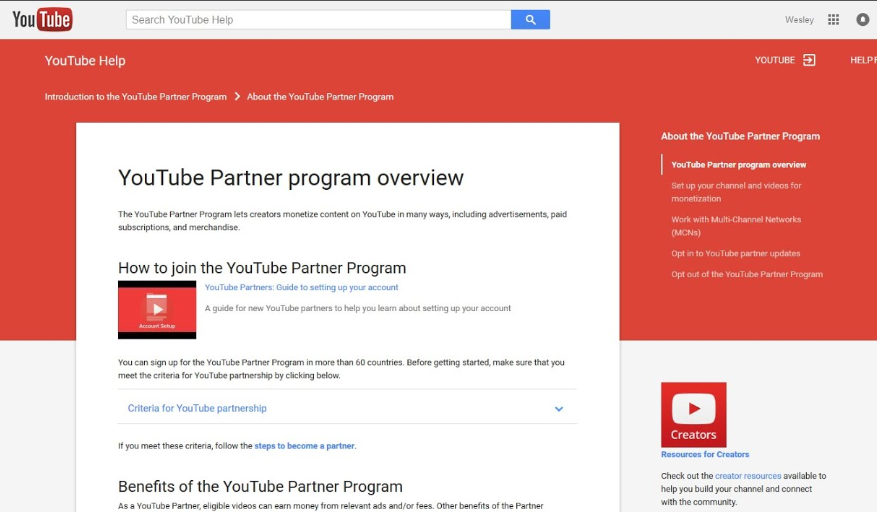
Task: Open Opt in to YouTube partner updates
Action: coord(735,253)
